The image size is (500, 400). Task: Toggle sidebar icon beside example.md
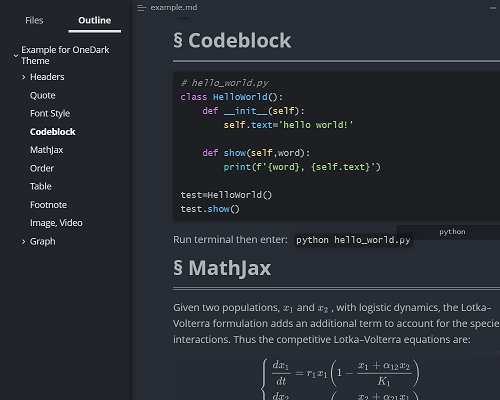tap(142, 8)
